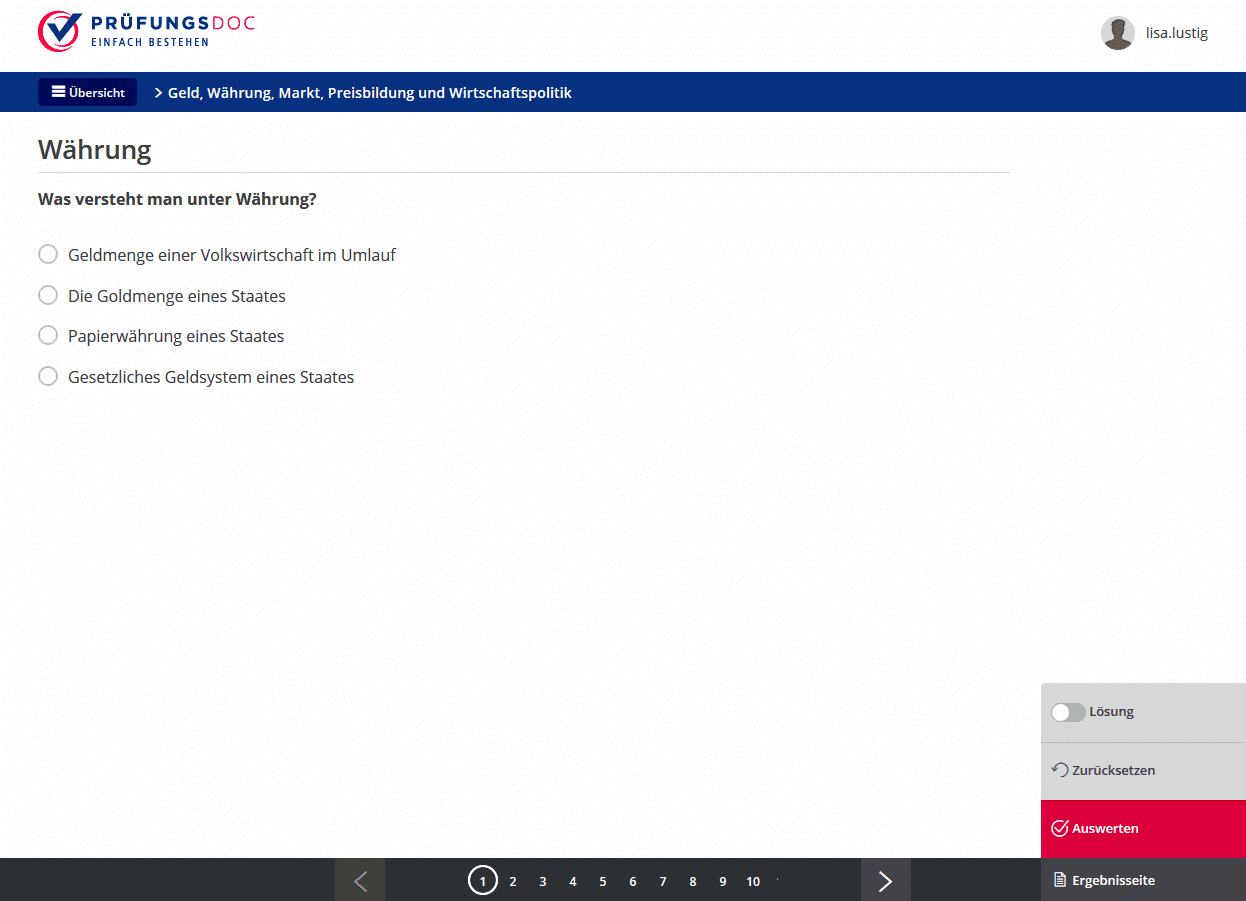This screenshot has height=901, width=1246.
Task: Click the lisa.lustig username
Action: [x=1176, y=33]
